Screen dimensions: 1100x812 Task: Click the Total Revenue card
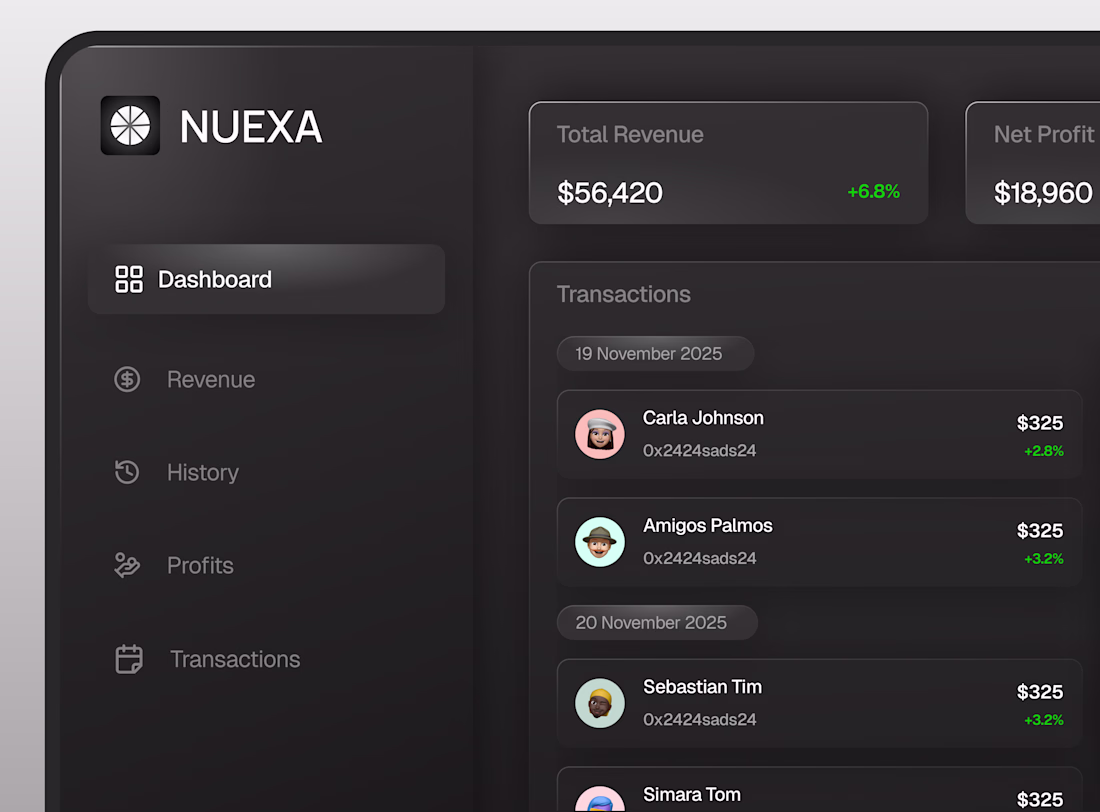pyautogui.click(x=728, y=163)
